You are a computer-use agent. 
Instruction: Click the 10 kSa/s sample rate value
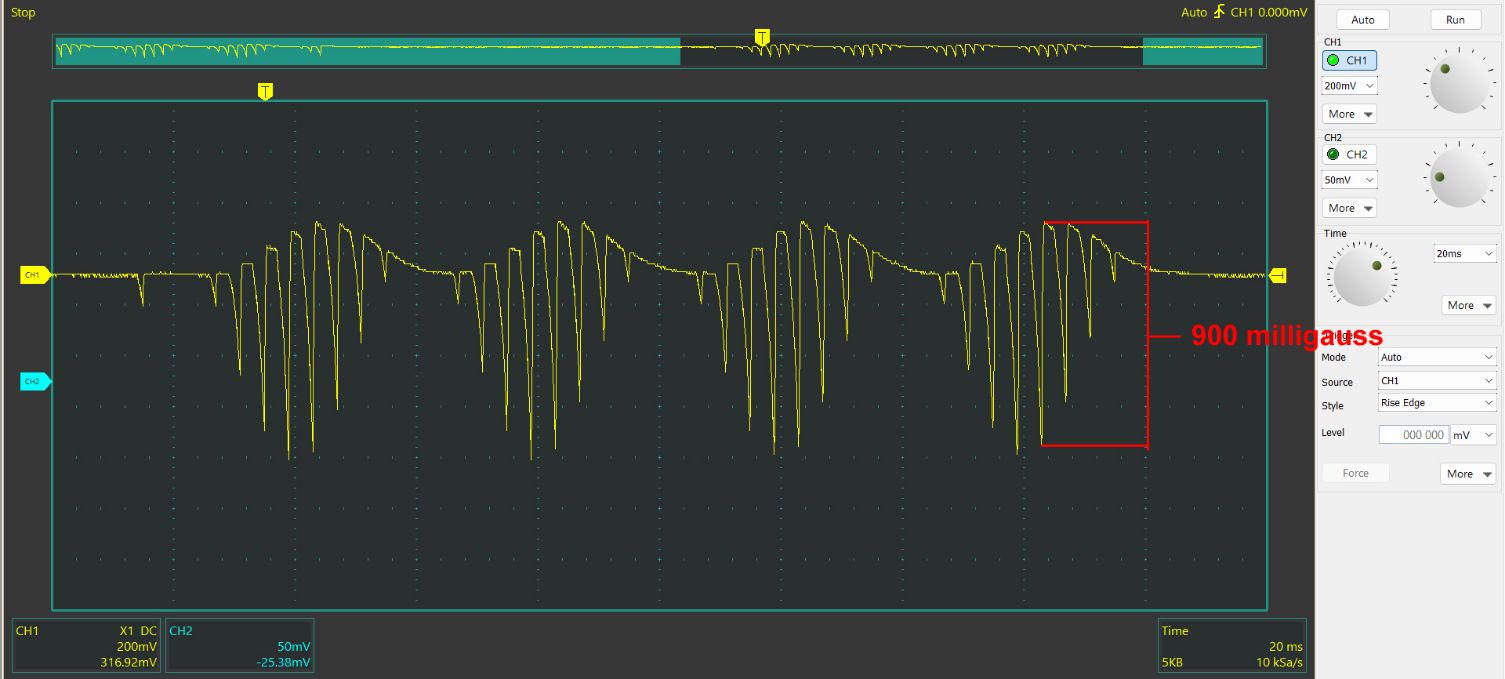click(x=1280, y=662)
